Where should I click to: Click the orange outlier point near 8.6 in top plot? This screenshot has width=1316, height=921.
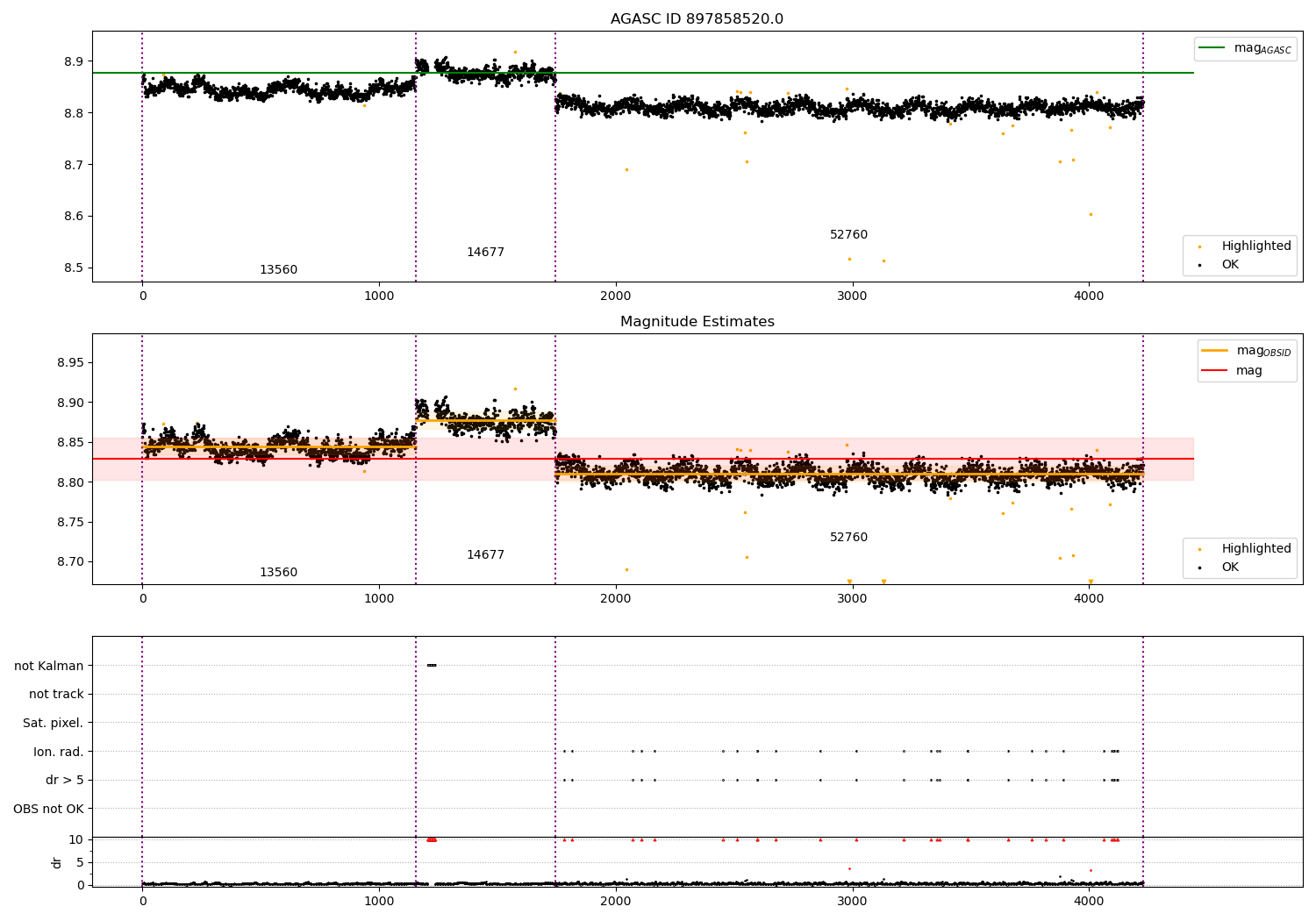(1091, 214)
